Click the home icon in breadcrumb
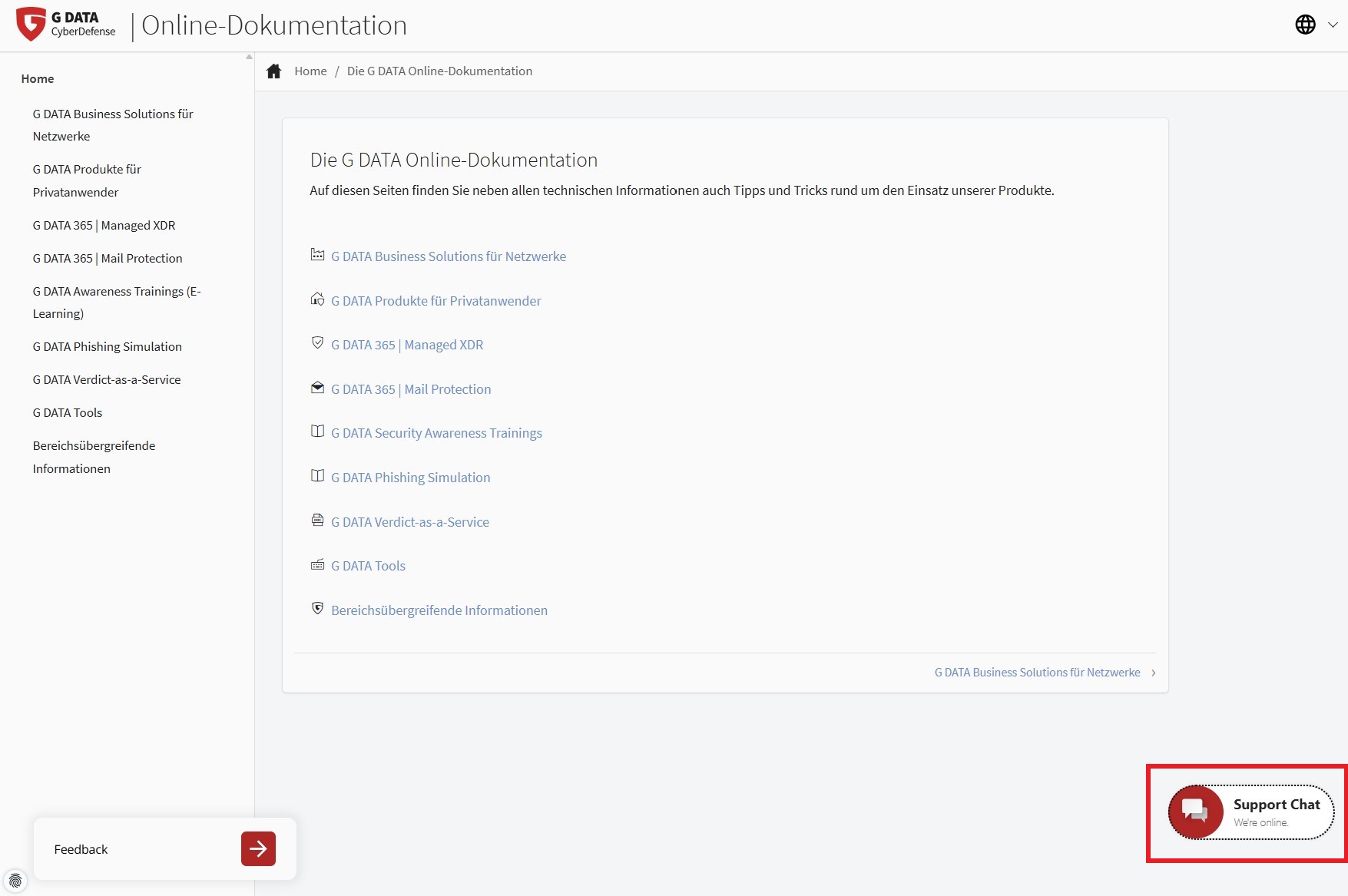The width and height of the screenshot is (1348, 896). (x=273, y=71)
